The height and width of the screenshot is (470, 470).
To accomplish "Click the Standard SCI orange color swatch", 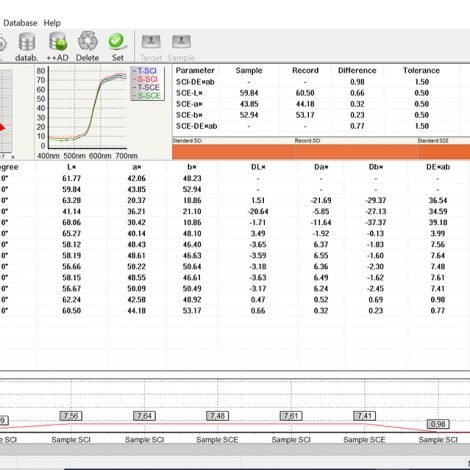I will (x=233, y=152).
